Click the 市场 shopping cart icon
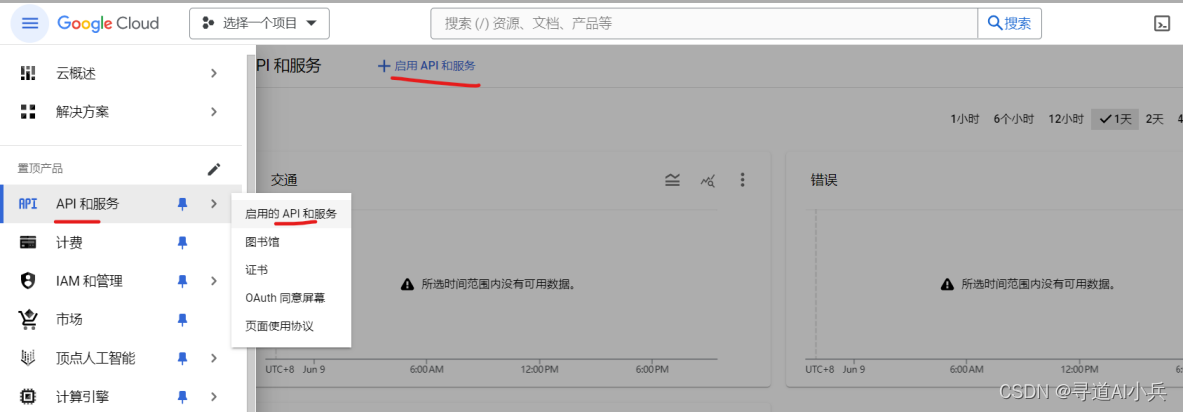The width and height of the screenshot is (1183, 412). click(28, 320)
